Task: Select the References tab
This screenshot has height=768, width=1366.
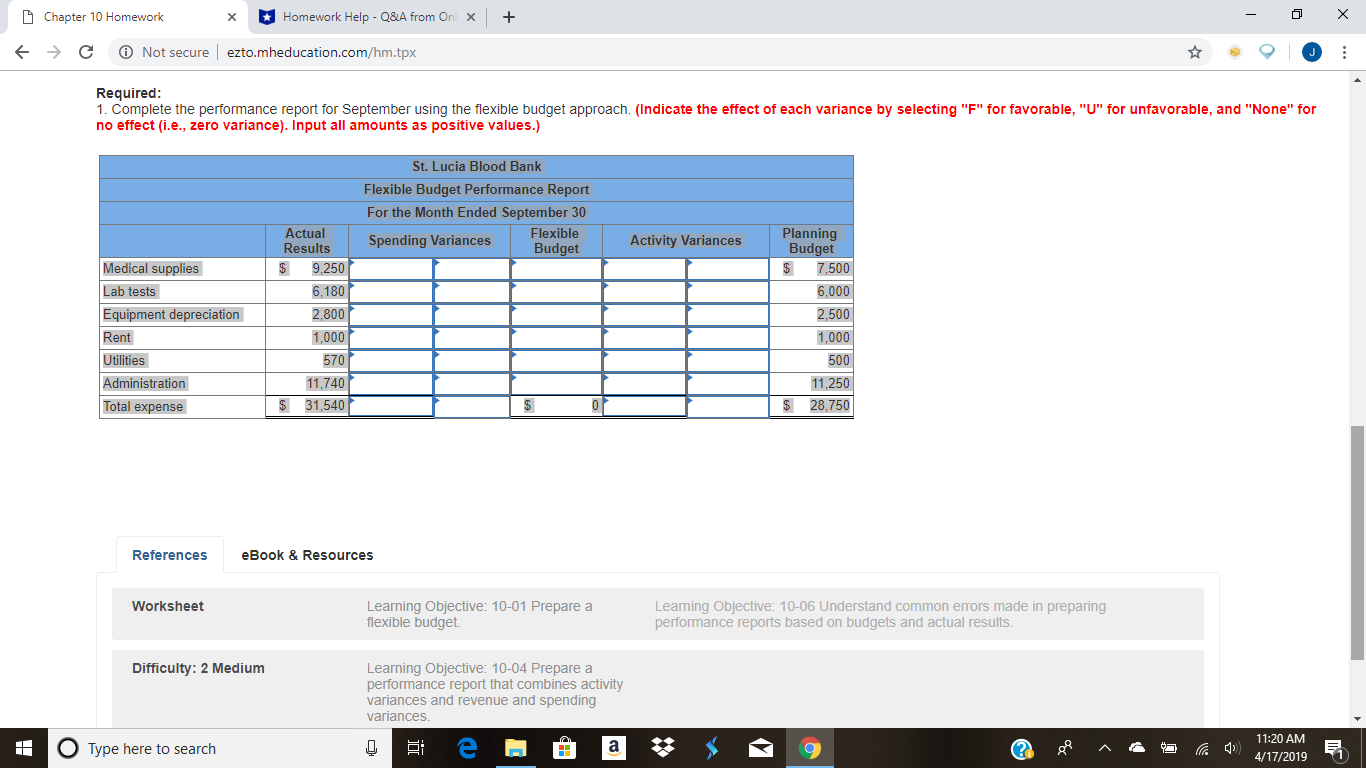Action: pyautogui.click(x=169, y=555)
